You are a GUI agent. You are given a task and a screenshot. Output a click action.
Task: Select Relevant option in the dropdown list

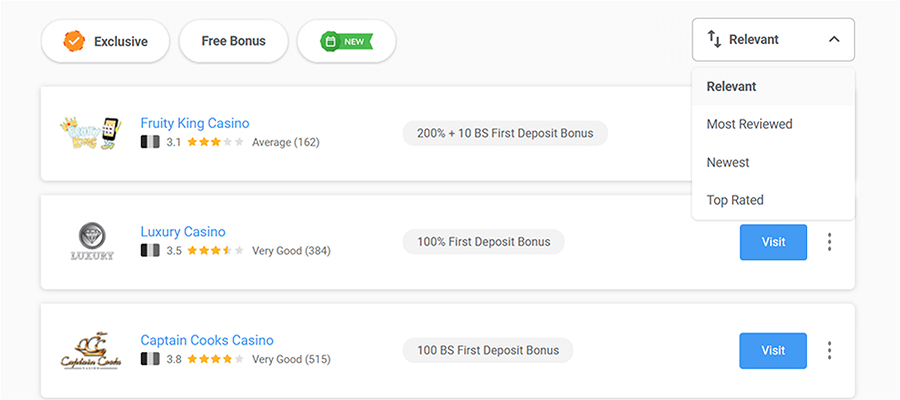coord(732,86)
